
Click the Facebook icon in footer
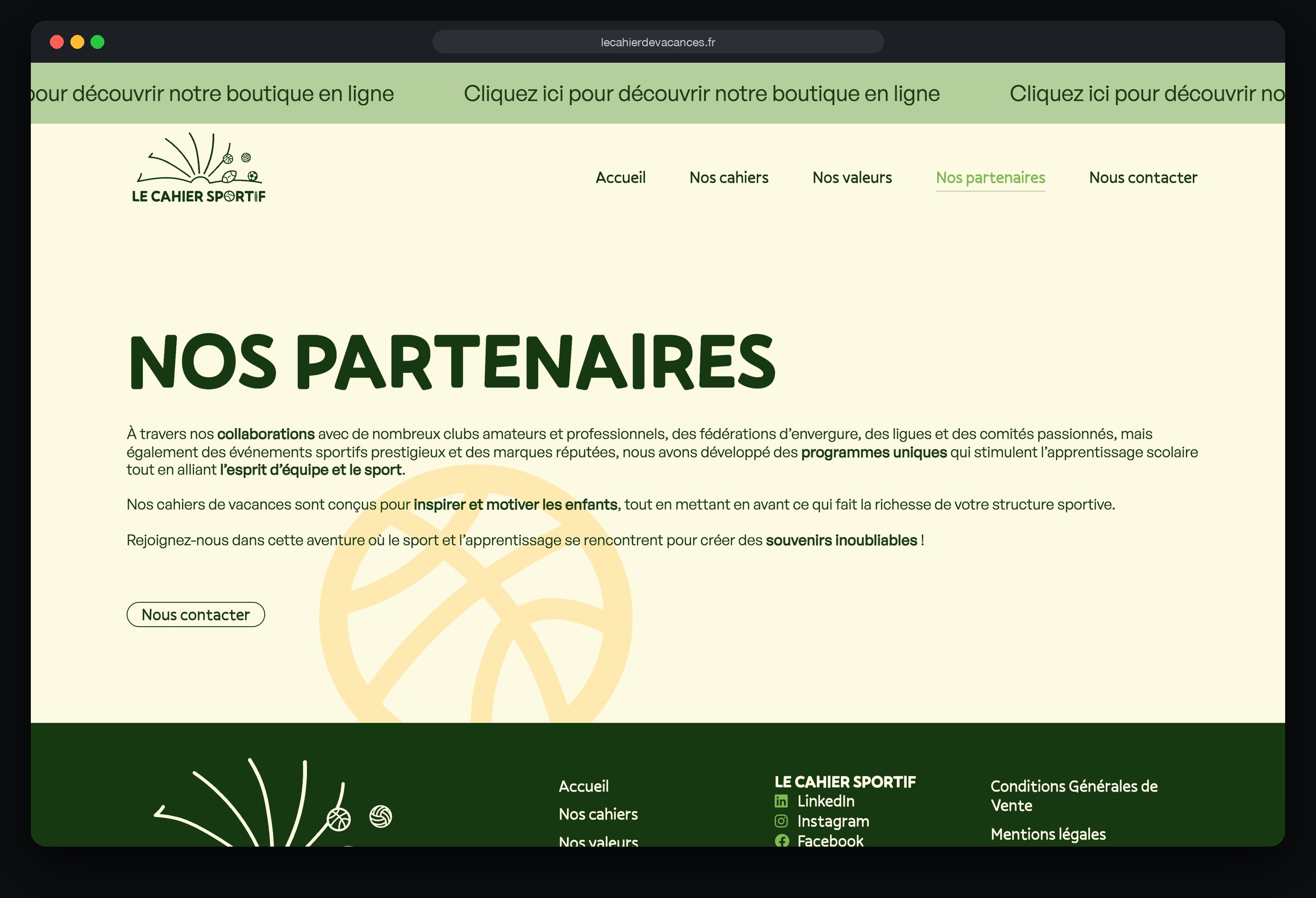click(x=781, y=841)
